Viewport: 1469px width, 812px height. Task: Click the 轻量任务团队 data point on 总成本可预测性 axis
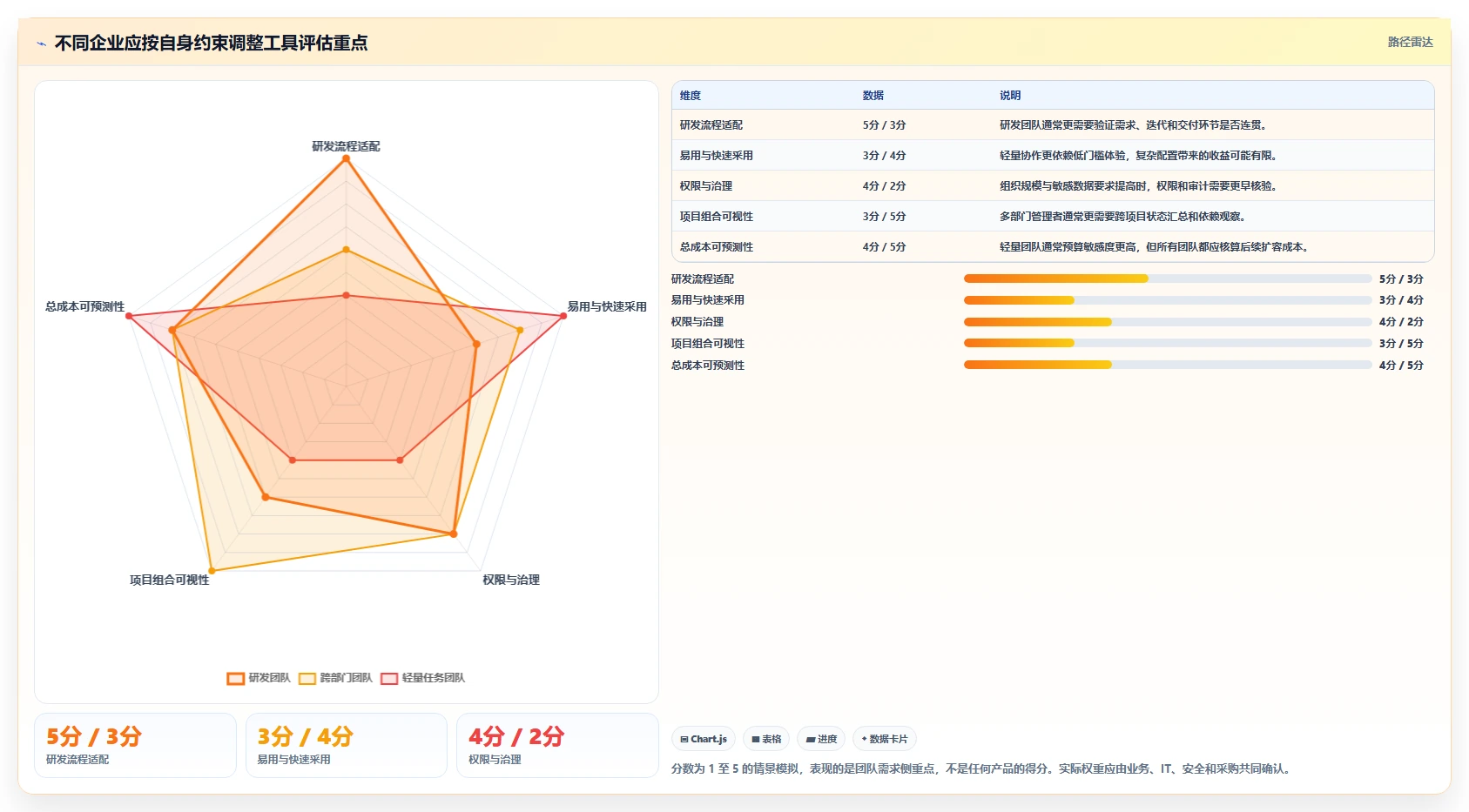point(129,316)
